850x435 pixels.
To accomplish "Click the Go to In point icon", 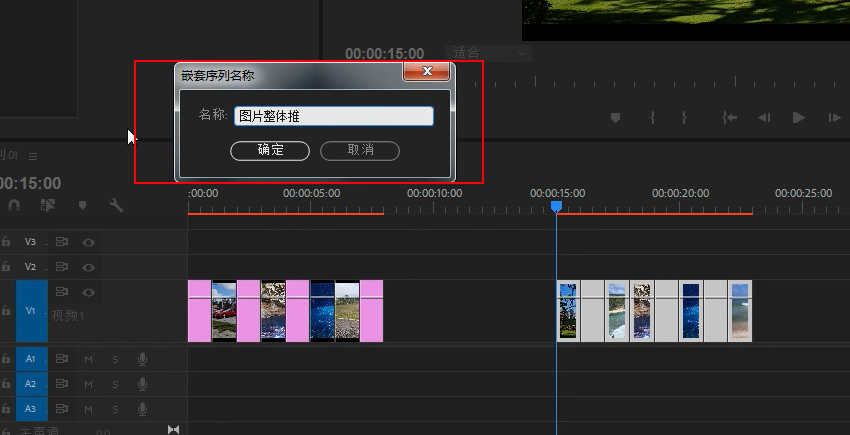I will (730, 118).
